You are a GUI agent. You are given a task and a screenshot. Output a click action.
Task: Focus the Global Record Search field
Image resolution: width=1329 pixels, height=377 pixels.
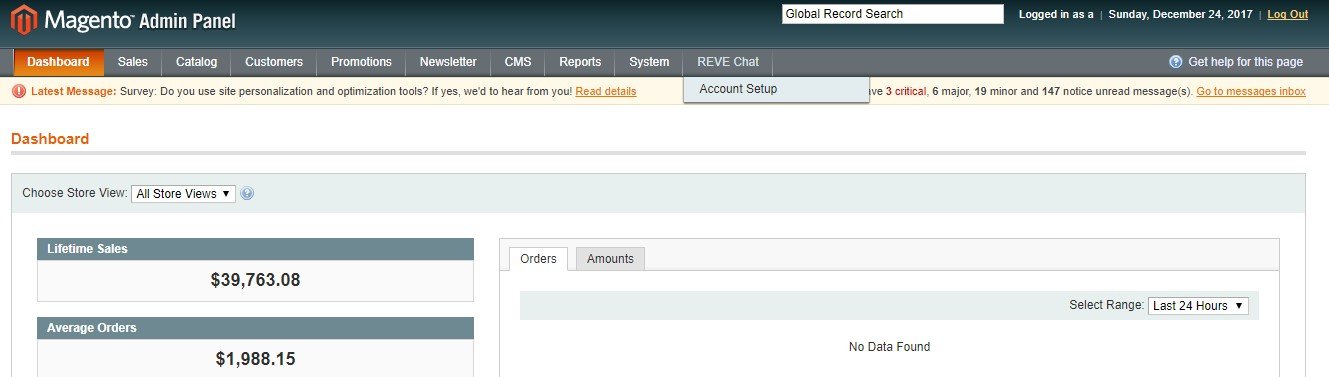point(893,14)
